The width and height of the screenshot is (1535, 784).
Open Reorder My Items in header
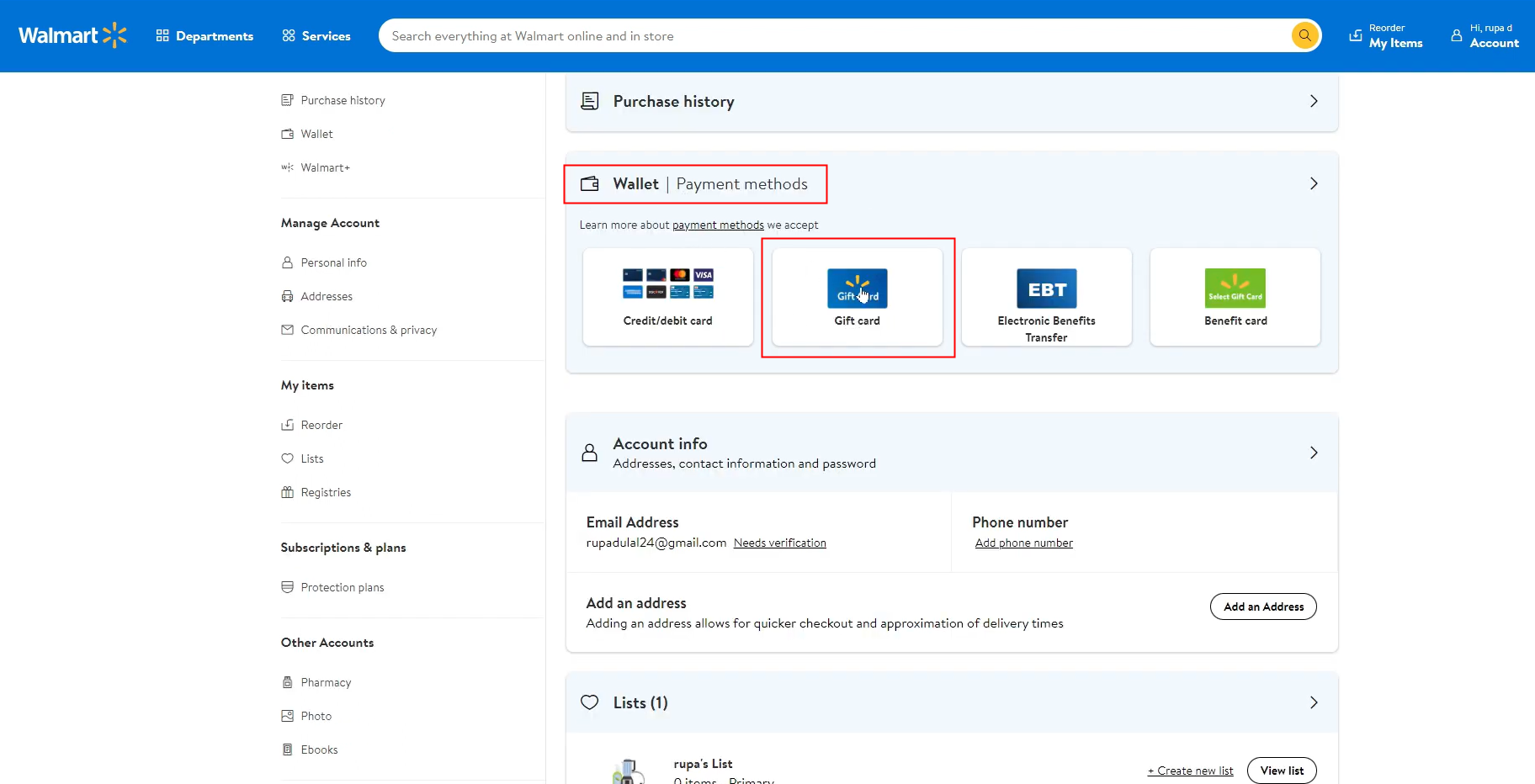1386,36
